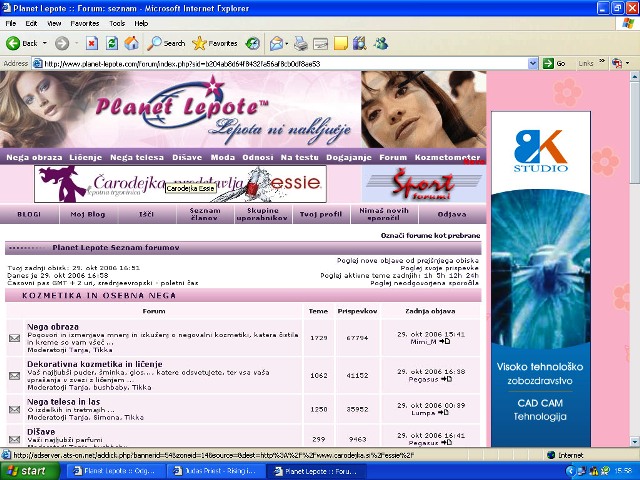Click the History toolbar icon
Image resolution: width=640 pixels, height=480 pixels.
pyautogui.click(x=253, y=43)
